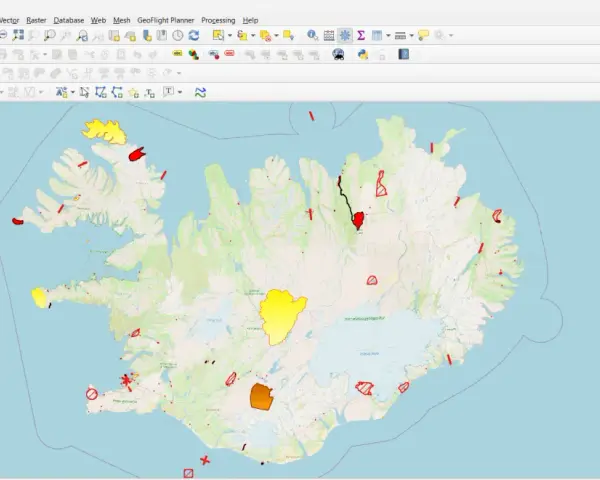Click the Zoom Full extent icon
The width and height of the screenshot is (600, 480).
(x=18, y=35)
